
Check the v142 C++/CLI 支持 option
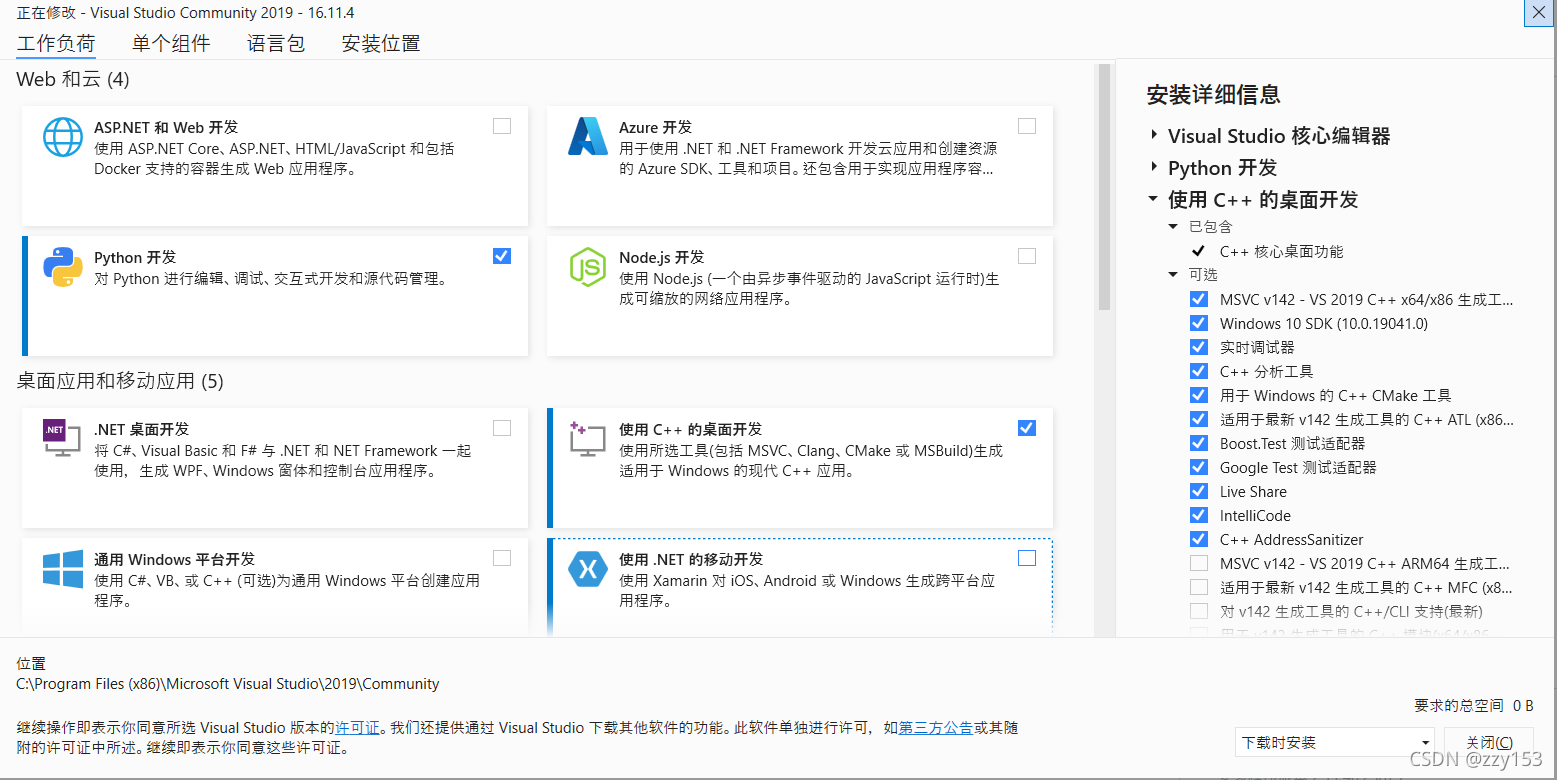(x=1199, y=611)
